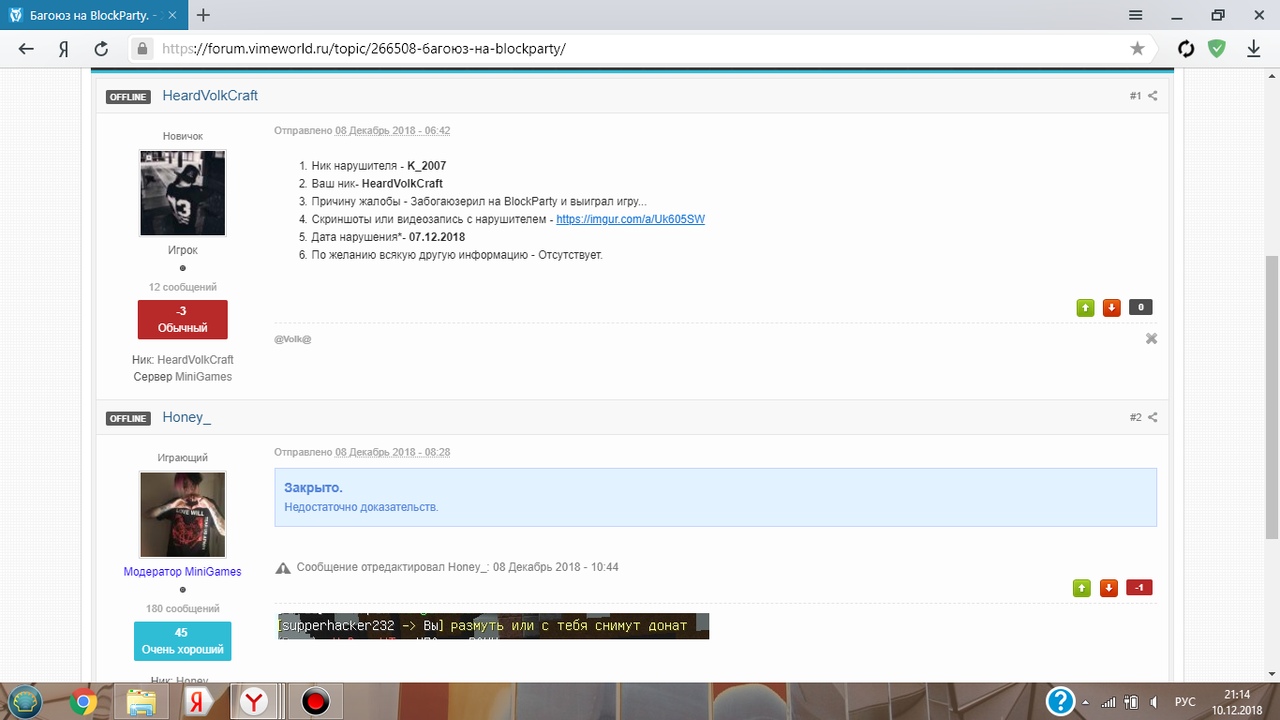
Task: Click share icon next to post #1
Action: 1152,96
